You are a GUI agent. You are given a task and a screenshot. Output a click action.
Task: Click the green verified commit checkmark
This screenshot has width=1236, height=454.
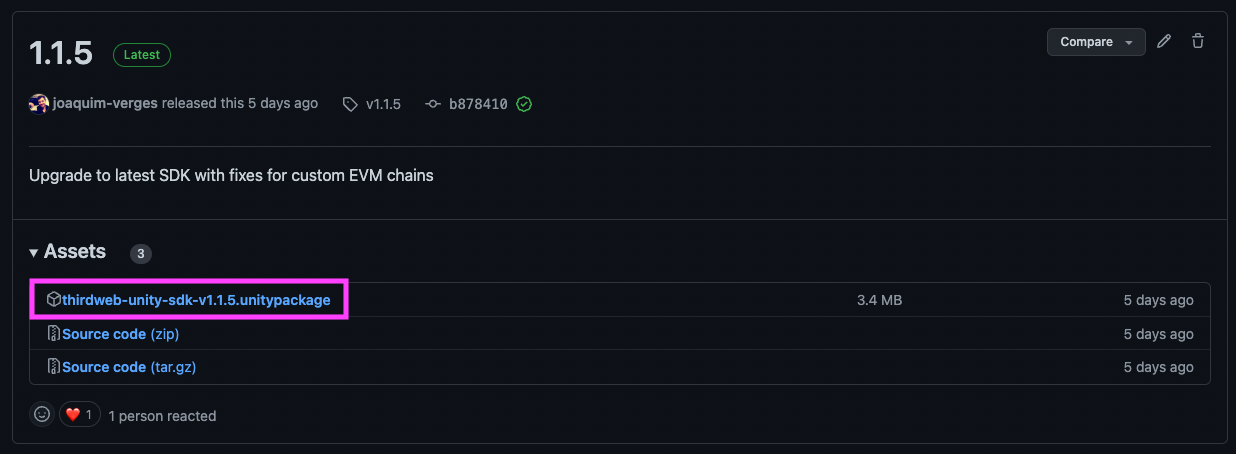pos(524,104)
